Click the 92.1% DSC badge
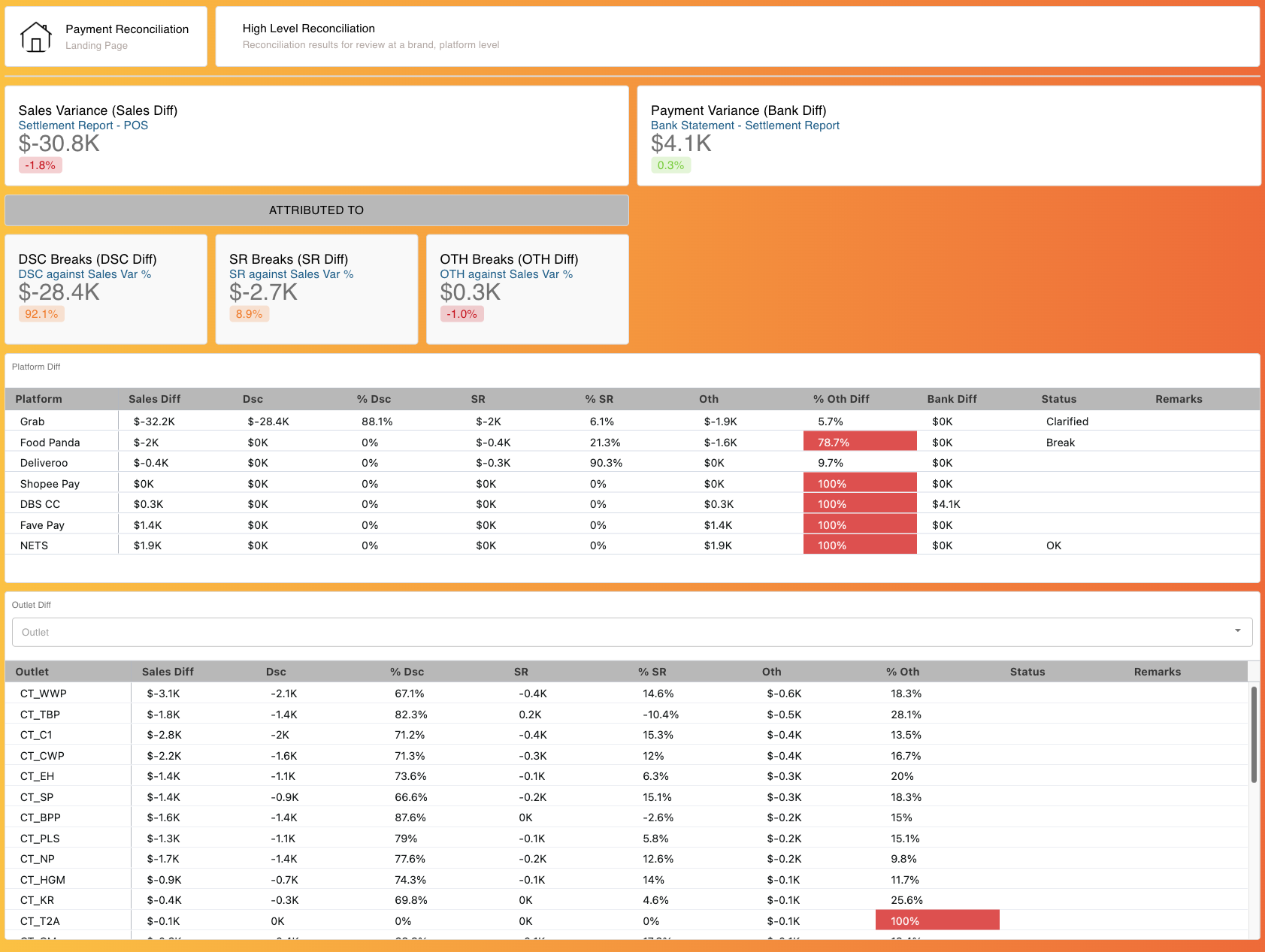Viewport: 1265px width, 952px height. (x=41, y=314)
